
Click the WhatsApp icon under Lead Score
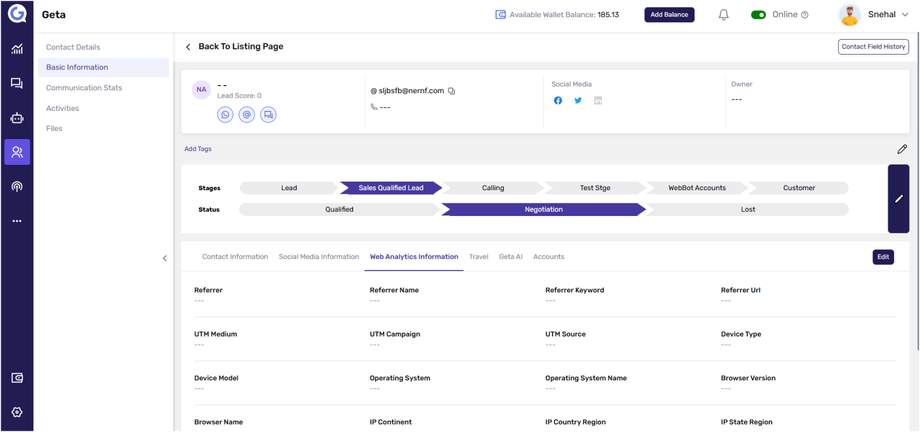(x=225, y=115)
